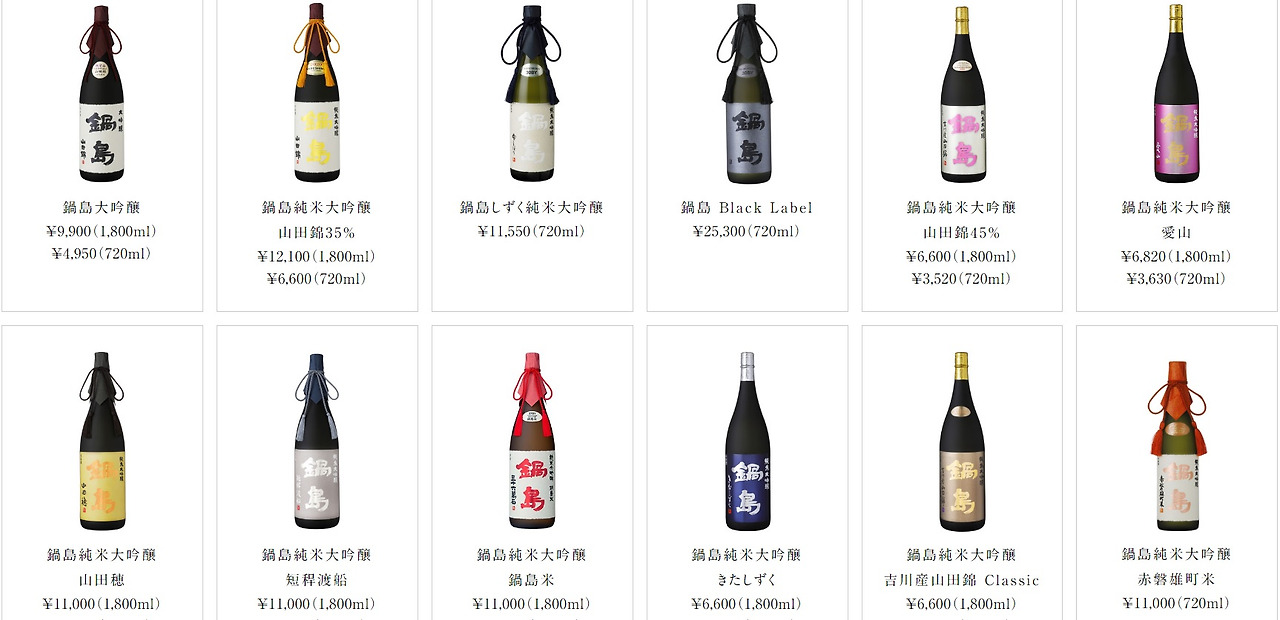Open the 短稈渡船 gray label bottle image
Image resolution: width=1280 pixels, height=620 pixels.
[x=317, y=440]
